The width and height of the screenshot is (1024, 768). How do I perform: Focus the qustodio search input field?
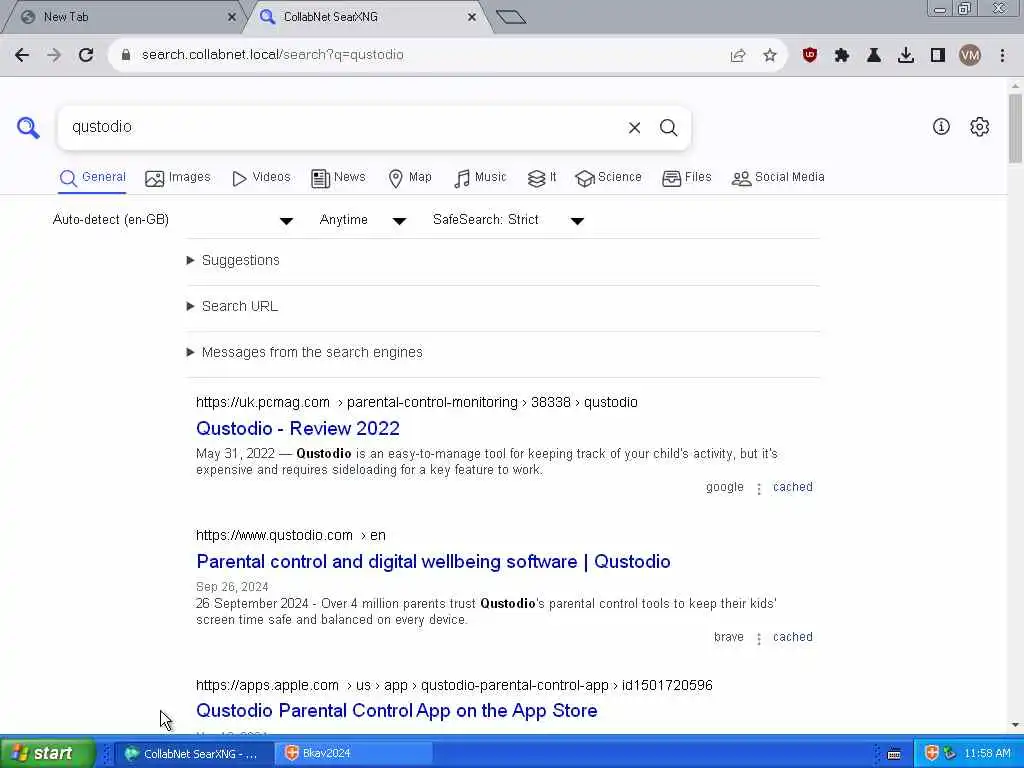click(x=340, y=127)
